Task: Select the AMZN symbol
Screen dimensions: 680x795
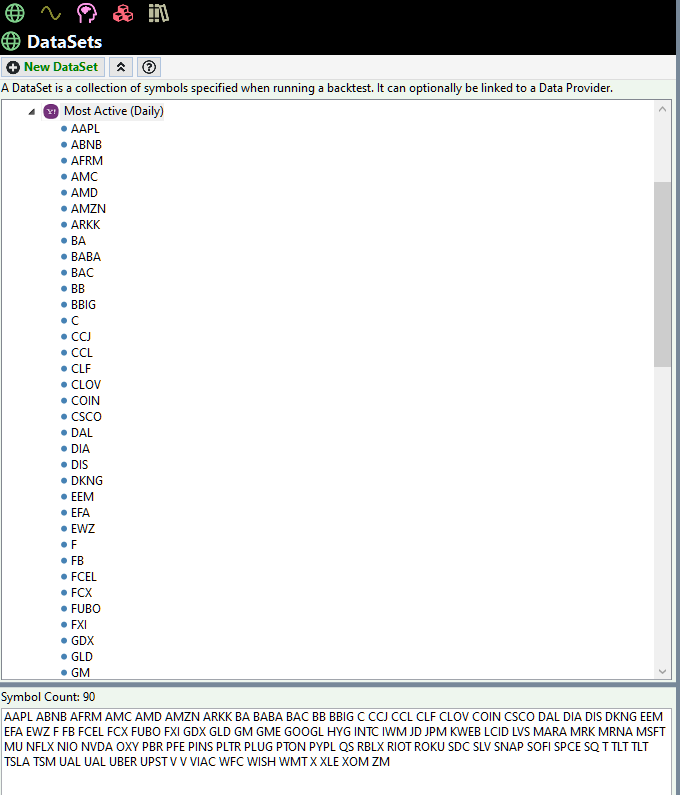Action: [88, 209]
